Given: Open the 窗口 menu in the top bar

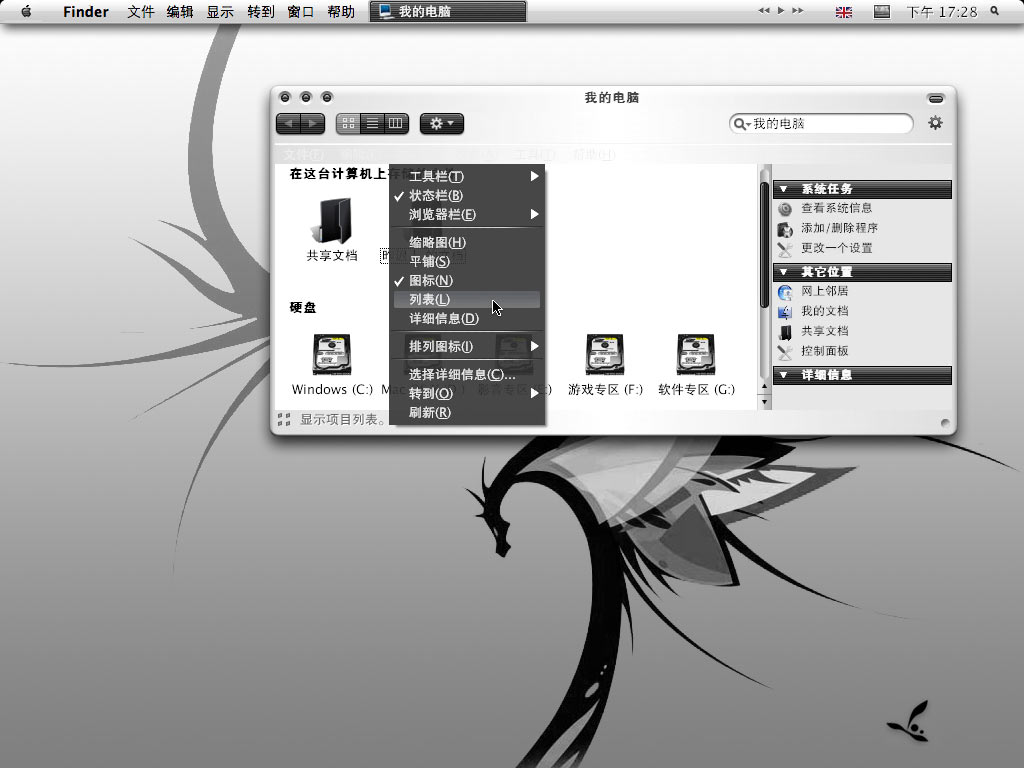Looking at the screenshot, I should (300, 12).
